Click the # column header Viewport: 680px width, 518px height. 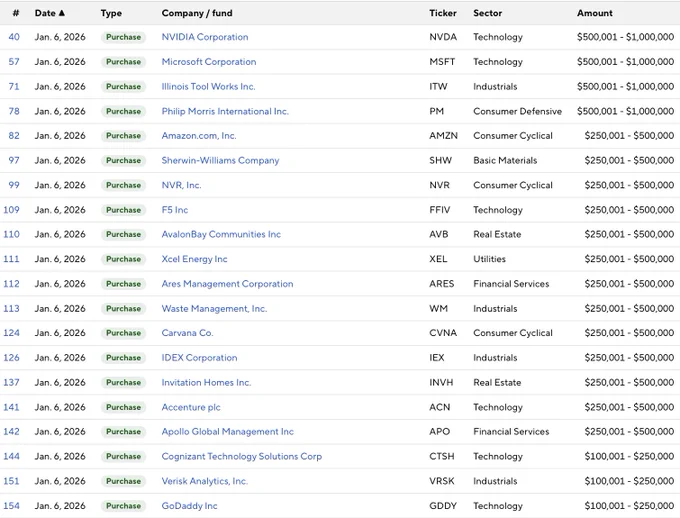click(x=16, y=13)
